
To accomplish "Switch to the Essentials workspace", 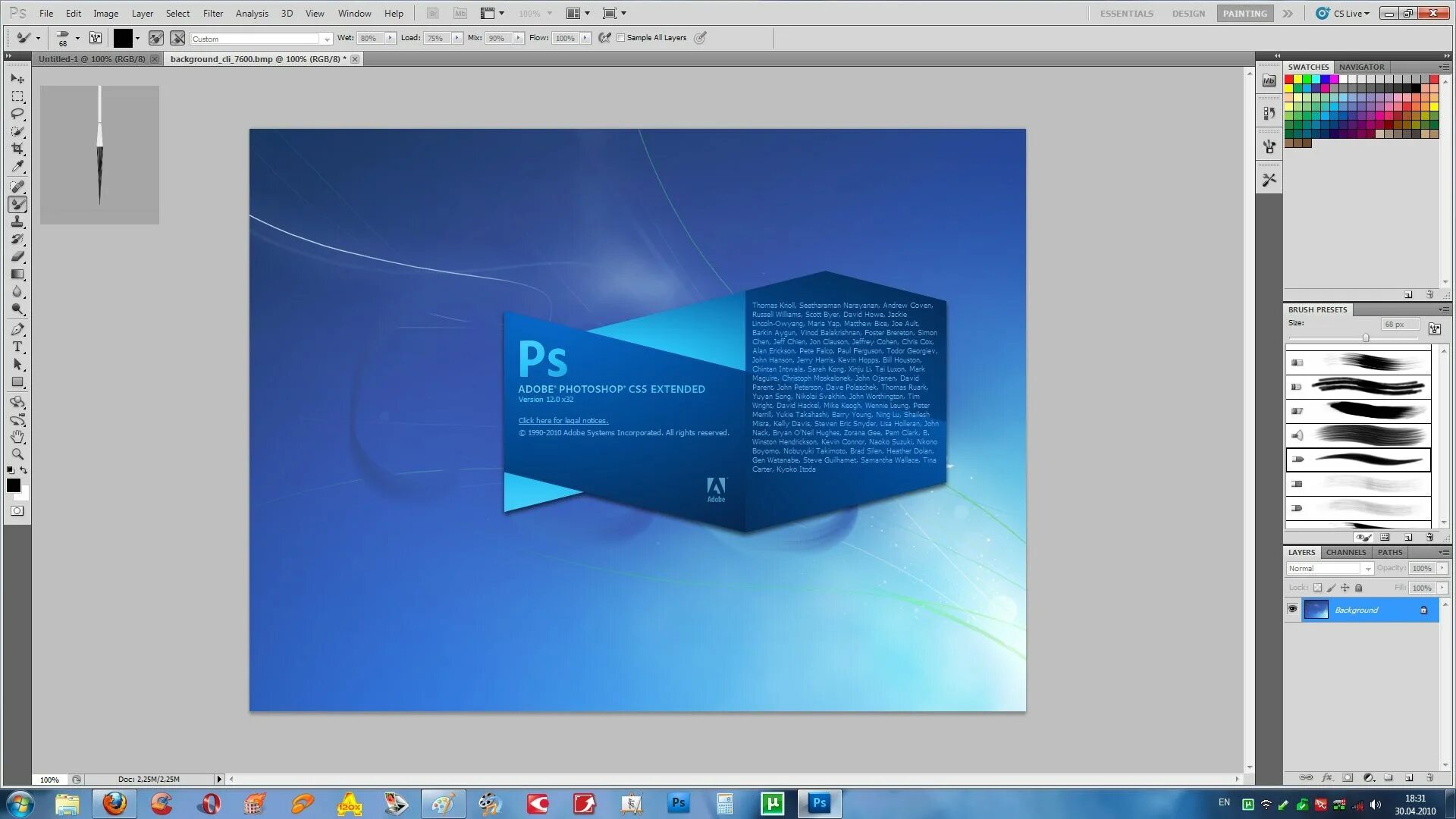I will [x=1125, y=13].
